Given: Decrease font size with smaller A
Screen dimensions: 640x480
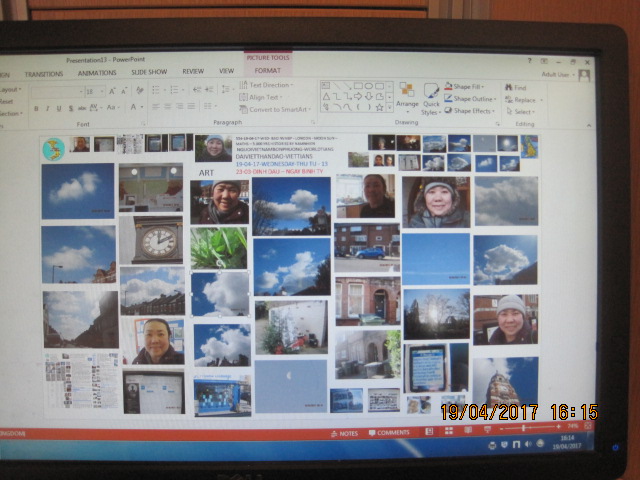Looking at the screenshot, I should tap(124, 91).
